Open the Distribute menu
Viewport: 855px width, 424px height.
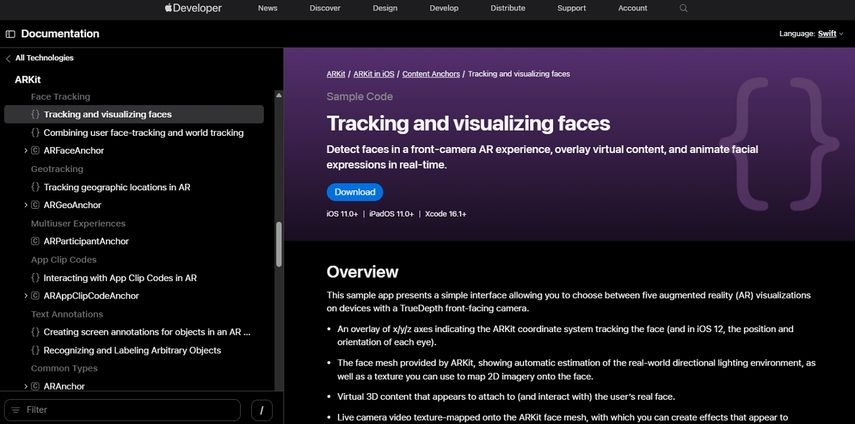click(508, 8)
